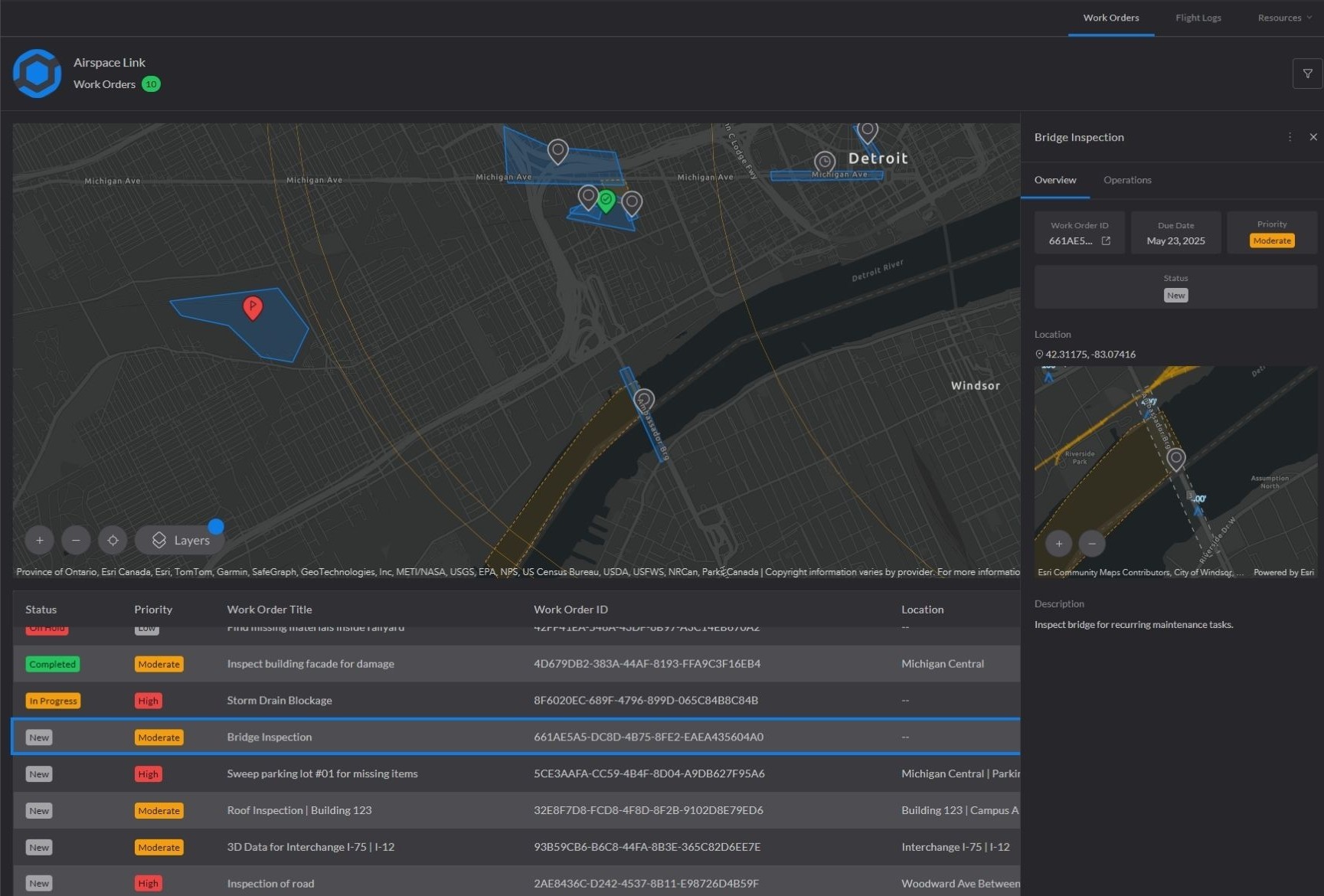Screen dimensions: 1324x896
Task: Open the work order ID external link icon
Action: [1106, 240]
